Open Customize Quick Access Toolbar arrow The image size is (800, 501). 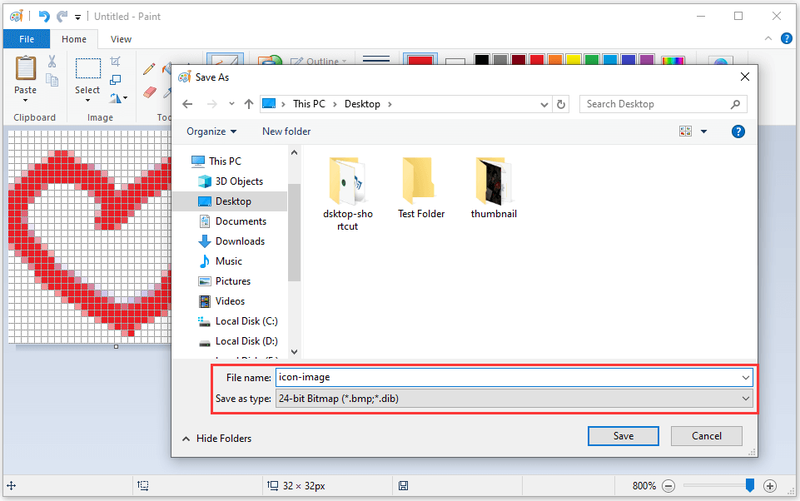78,17
